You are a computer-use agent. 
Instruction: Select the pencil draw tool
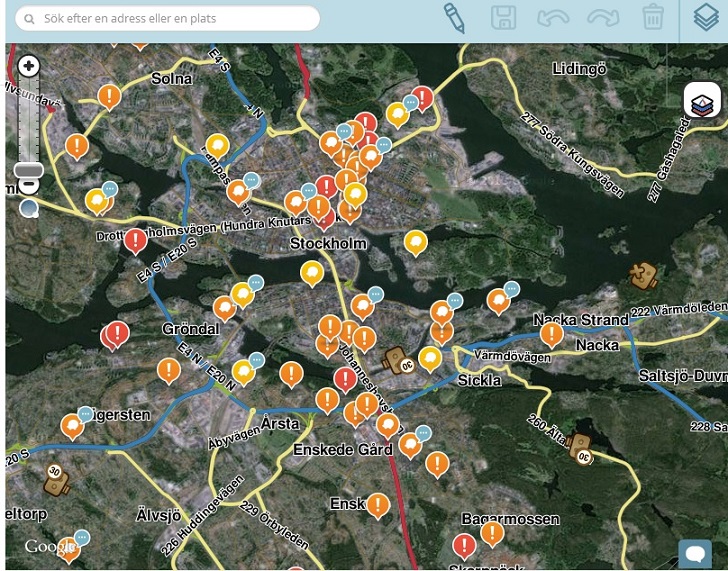pos(454,17)
